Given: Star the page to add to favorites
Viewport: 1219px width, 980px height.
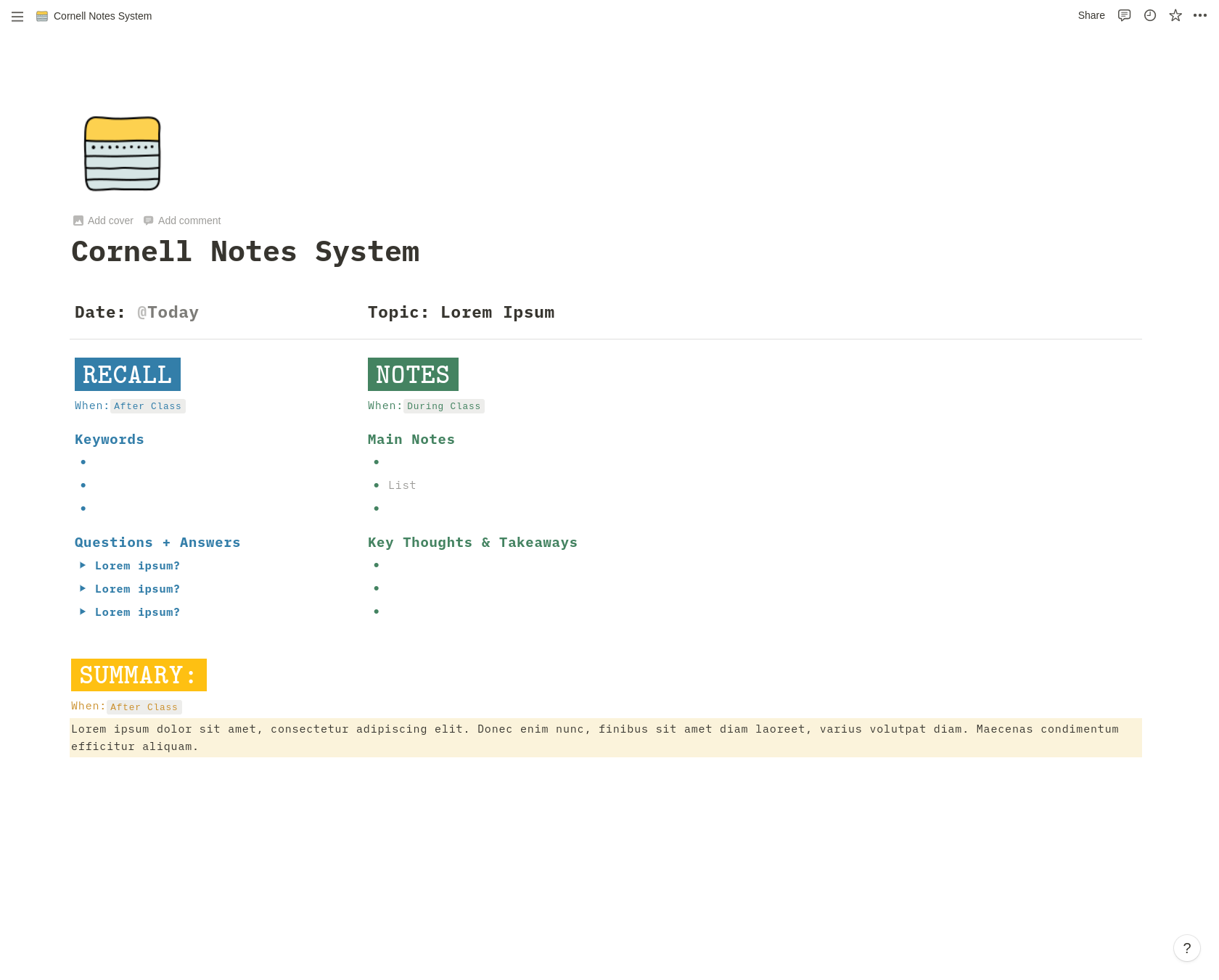Looking at the screenshot, I should click(1174, 15).
